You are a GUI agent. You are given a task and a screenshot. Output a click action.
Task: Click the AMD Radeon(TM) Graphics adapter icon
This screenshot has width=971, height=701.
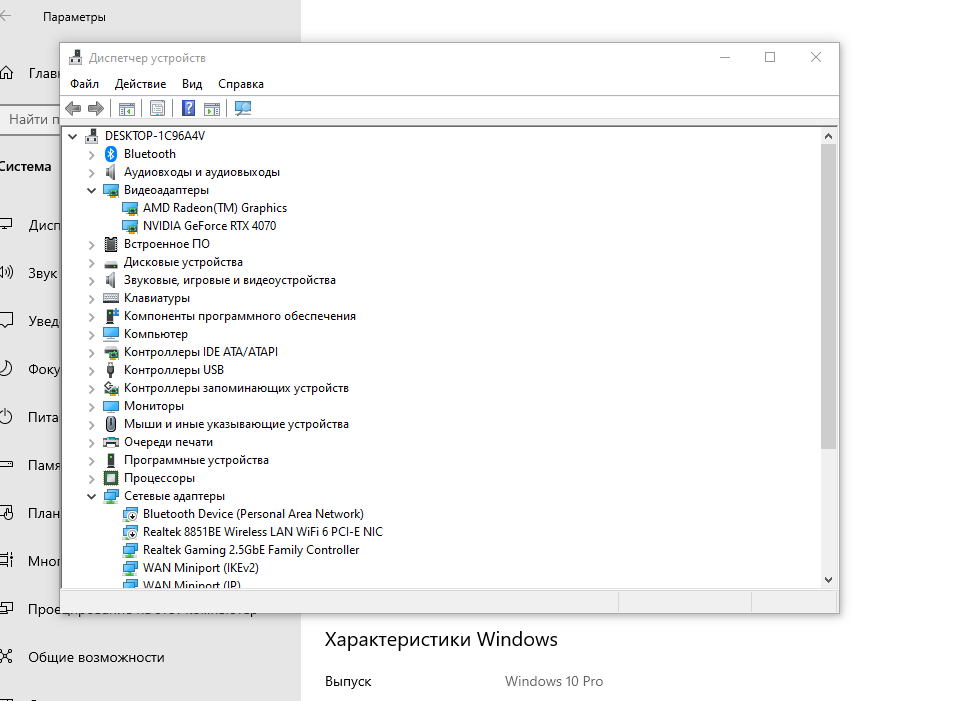point(130,208)
